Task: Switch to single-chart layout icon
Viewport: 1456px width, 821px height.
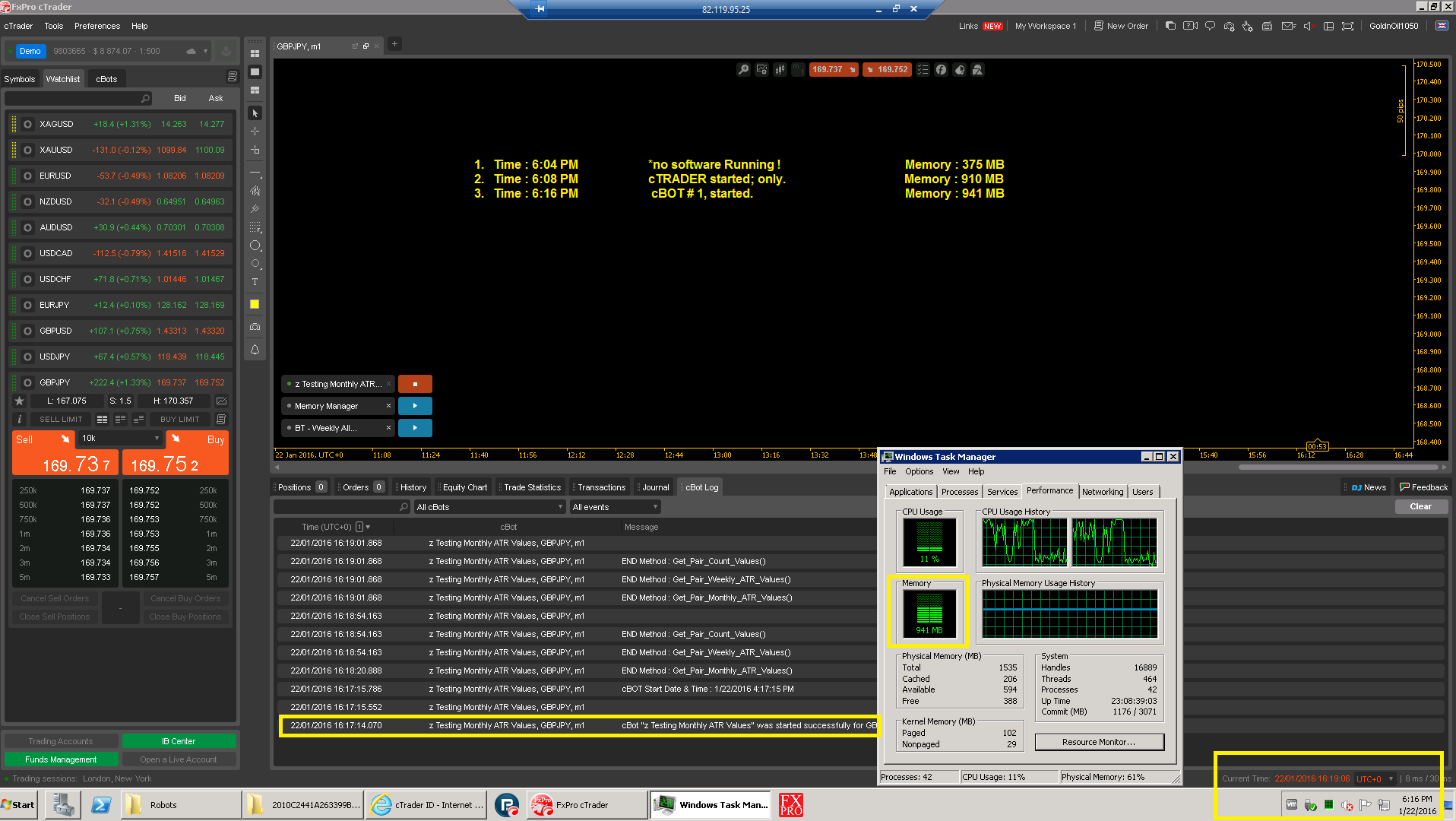Action: click(255, 72)
